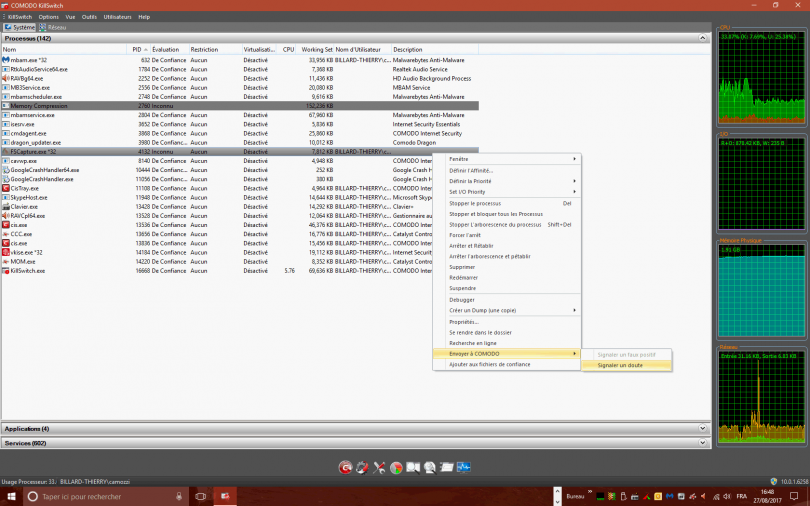Click the Clavier.exe keyboard icon
The height and width of the screenshot is (506, 810).
6,207
